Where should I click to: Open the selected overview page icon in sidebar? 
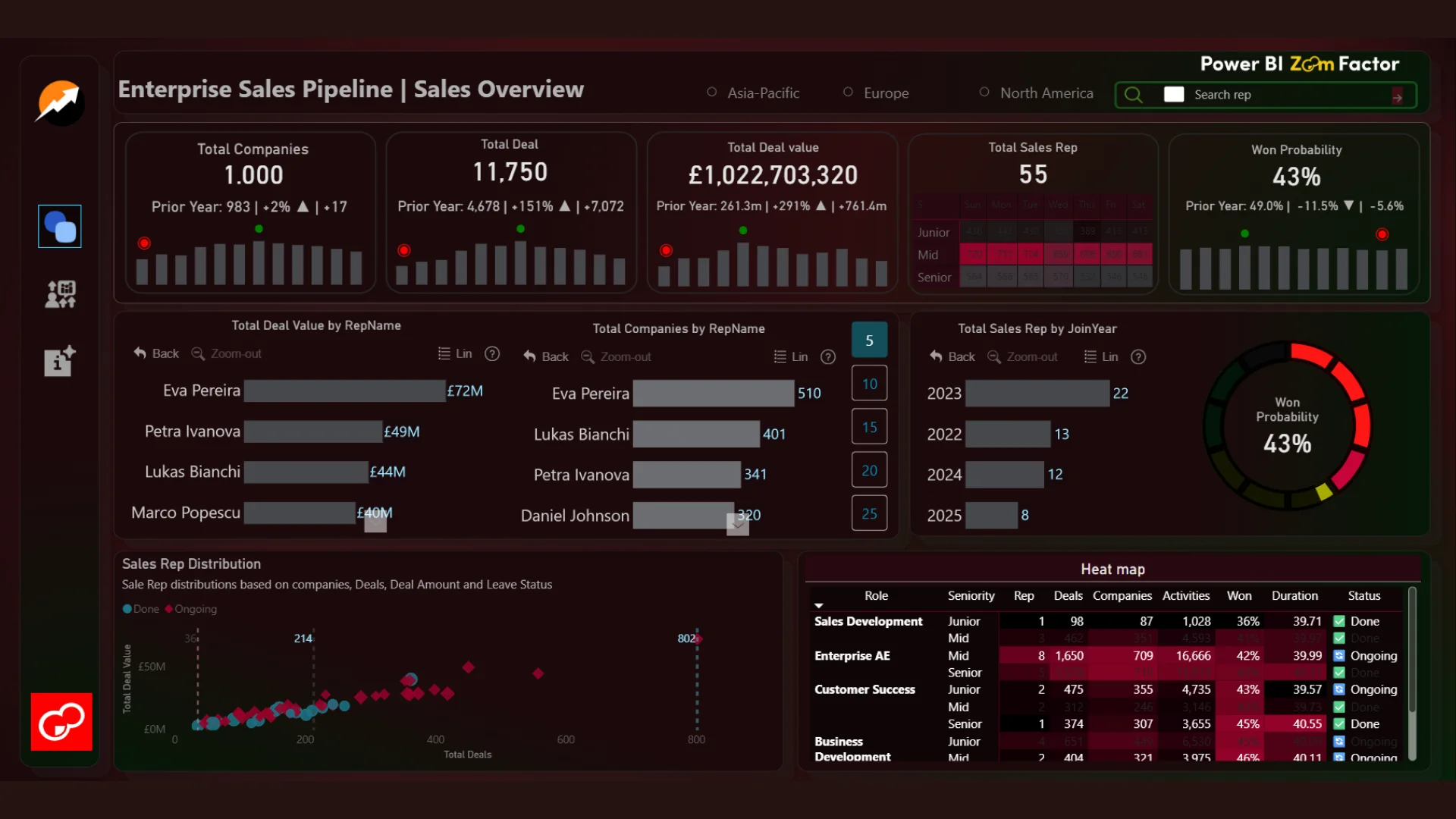[60, 226]
